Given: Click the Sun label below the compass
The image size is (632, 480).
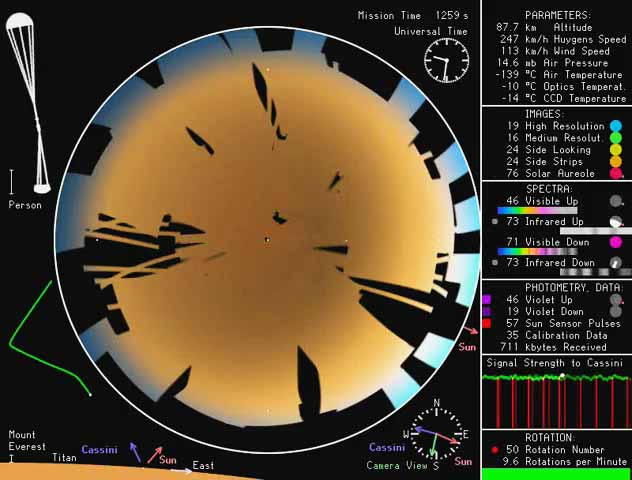Looking at the screenshot, I should (463, 462).
